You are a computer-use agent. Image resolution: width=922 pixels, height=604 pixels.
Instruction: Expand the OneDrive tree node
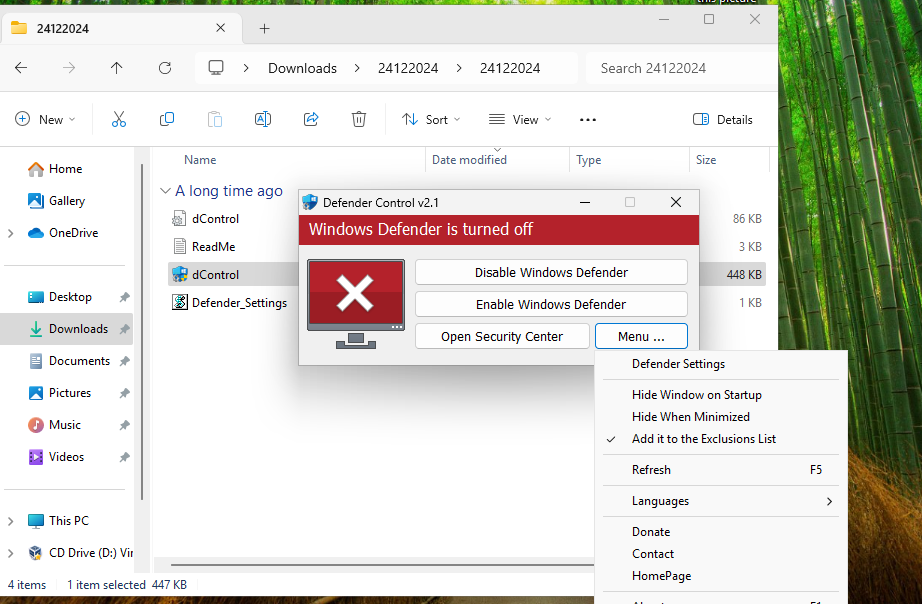11,233
